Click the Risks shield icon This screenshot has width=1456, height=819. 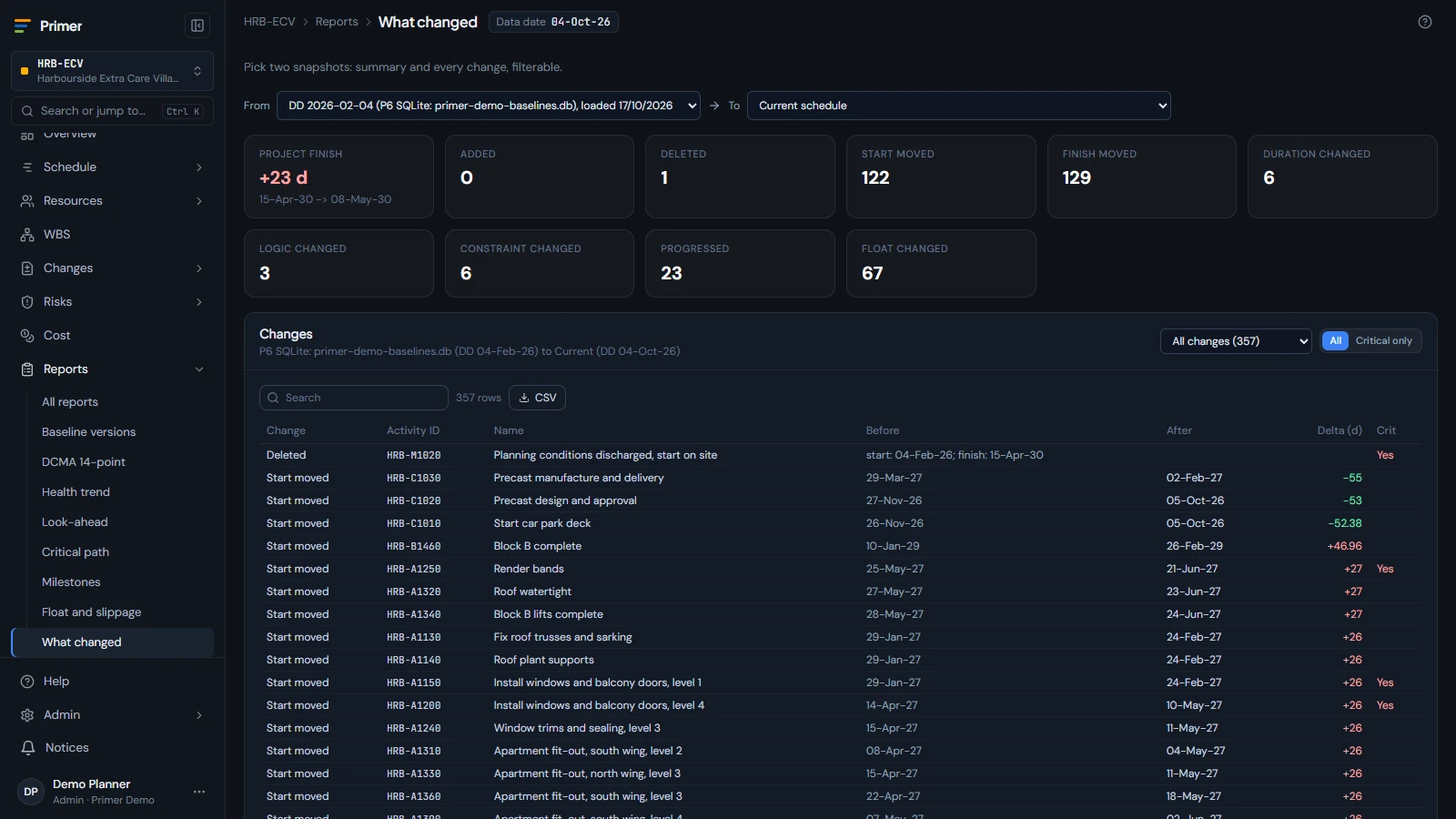tap(27, 302)
